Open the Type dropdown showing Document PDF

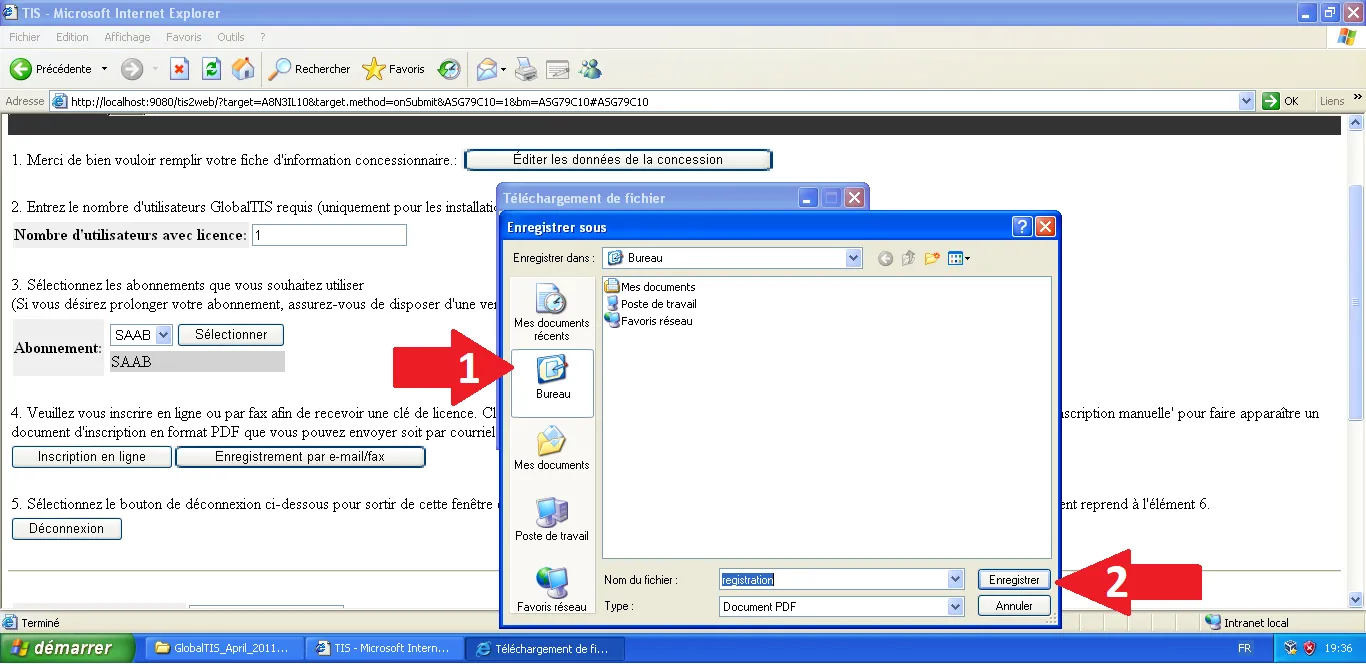point(955,606)
